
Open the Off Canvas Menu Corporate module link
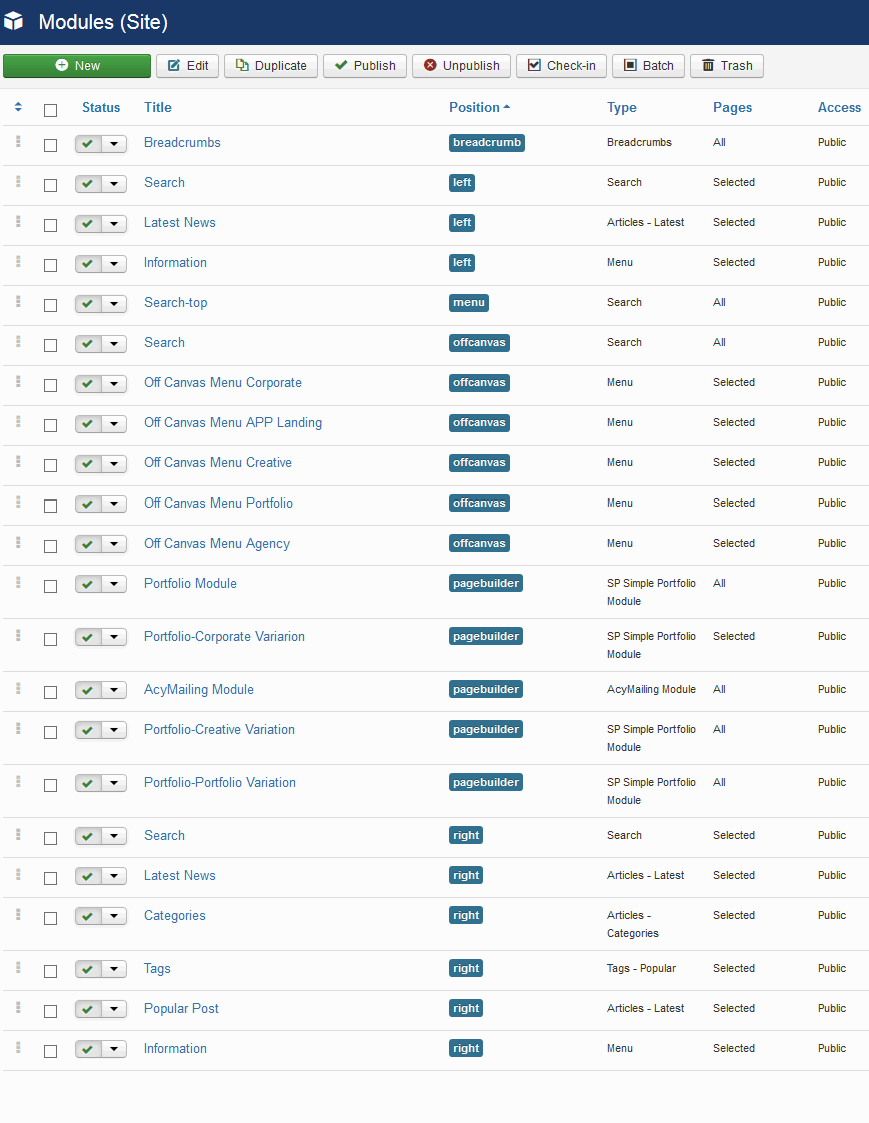point(222,382)
